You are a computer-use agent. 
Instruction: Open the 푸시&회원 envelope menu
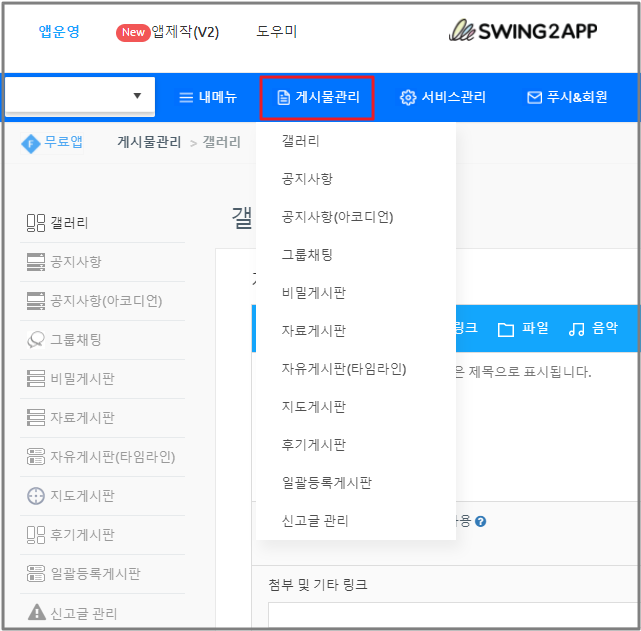[567, 97]
